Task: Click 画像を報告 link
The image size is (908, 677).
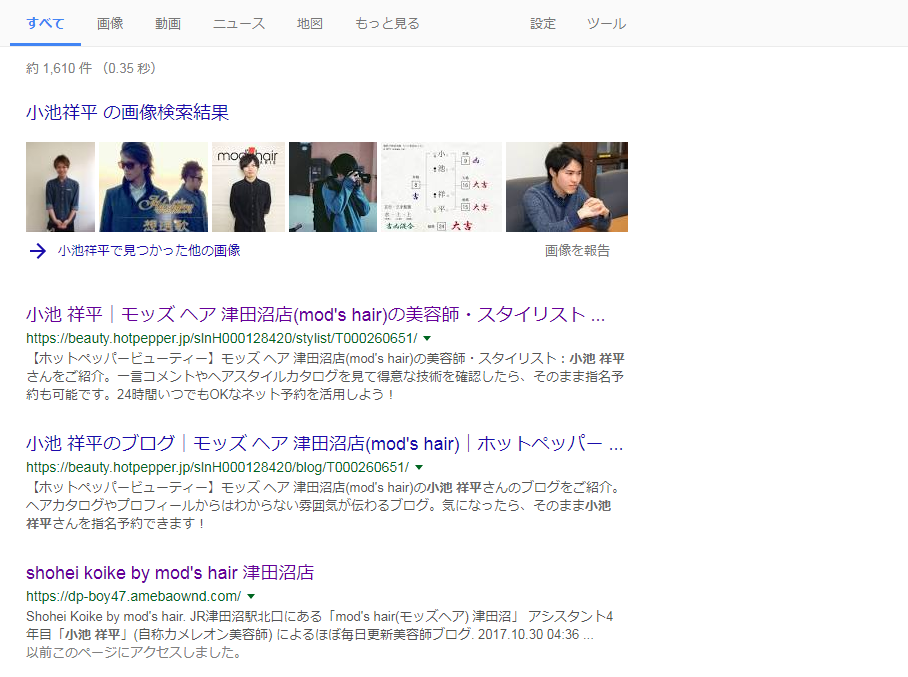Action: click(x=577, y=251)
